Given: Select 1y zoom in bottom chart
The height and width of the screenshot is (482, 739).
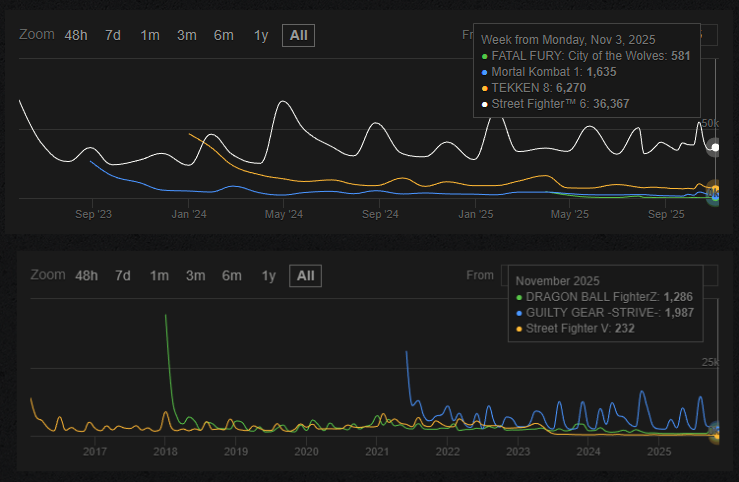Looking at the screenshot, I should coord(269,276).
